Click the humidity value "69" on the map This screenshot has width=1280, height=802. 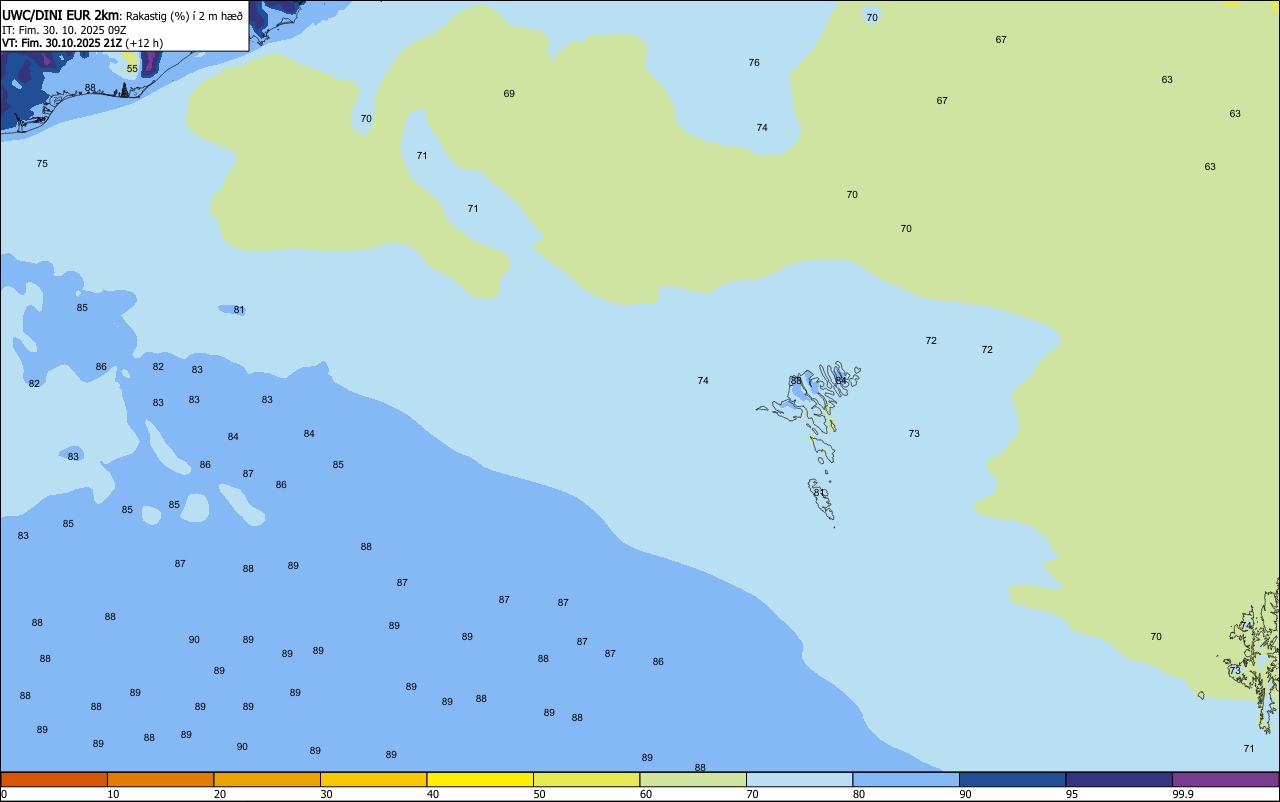pos(509,94)
